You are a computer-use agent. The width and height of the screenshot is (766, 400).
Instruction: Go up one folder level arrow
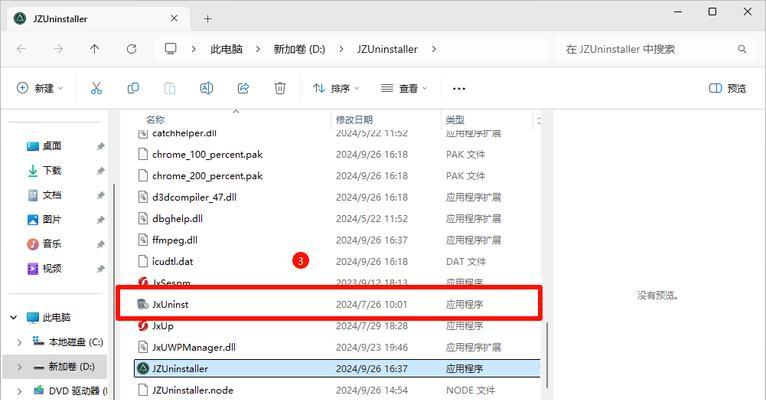pos(95,49)
